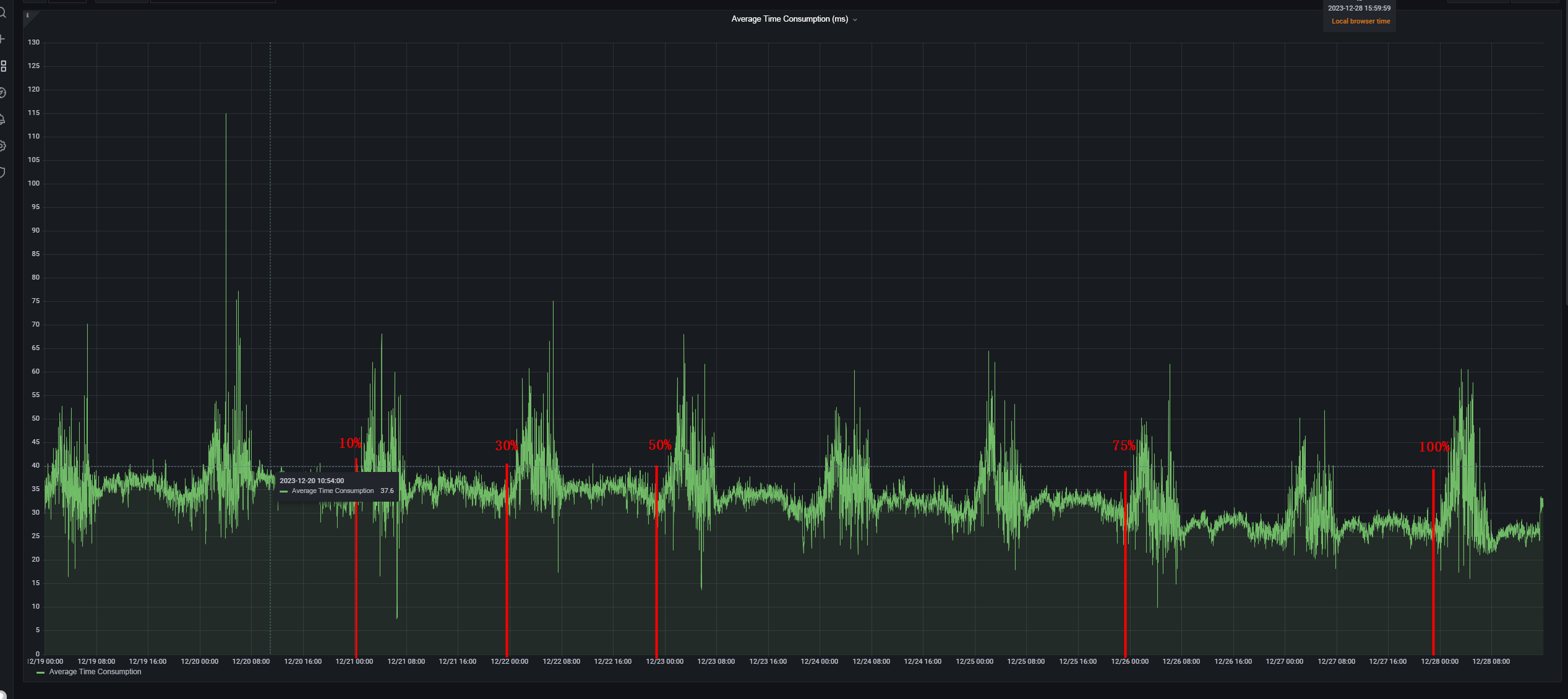Image resolution: width=1568 pixels, height=699 pixels.
Task: Click the '2023-12-28 15:59:59' time text
Action: tap(1359, 8)
